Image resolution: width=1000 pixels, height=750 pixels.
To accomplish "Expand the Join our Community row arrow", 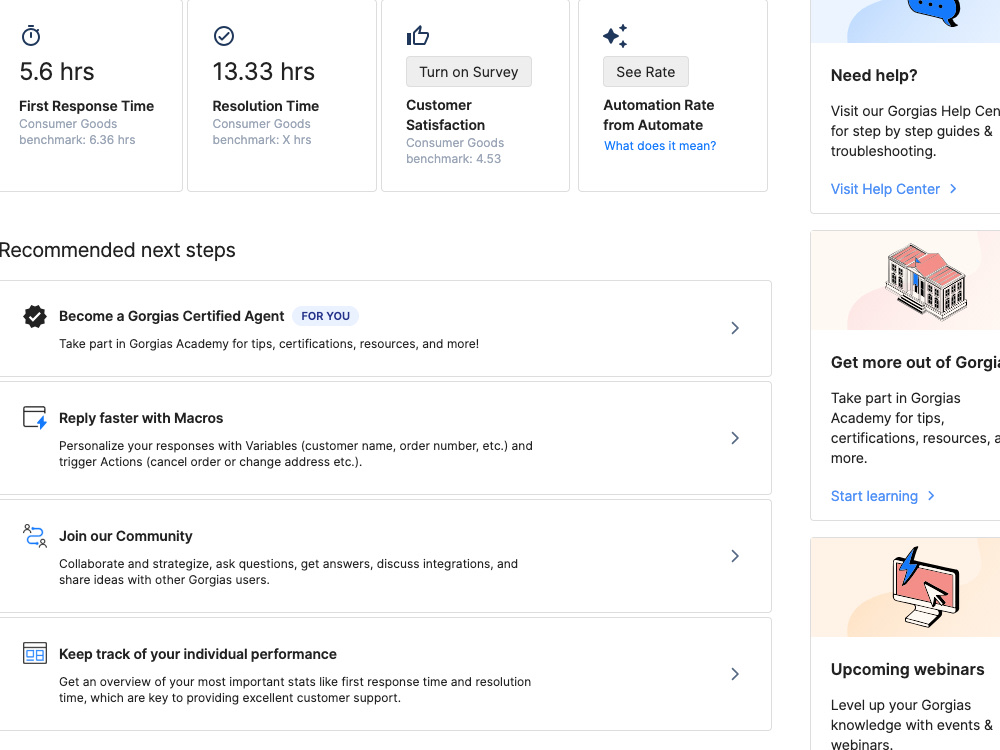I will point(735,556).
